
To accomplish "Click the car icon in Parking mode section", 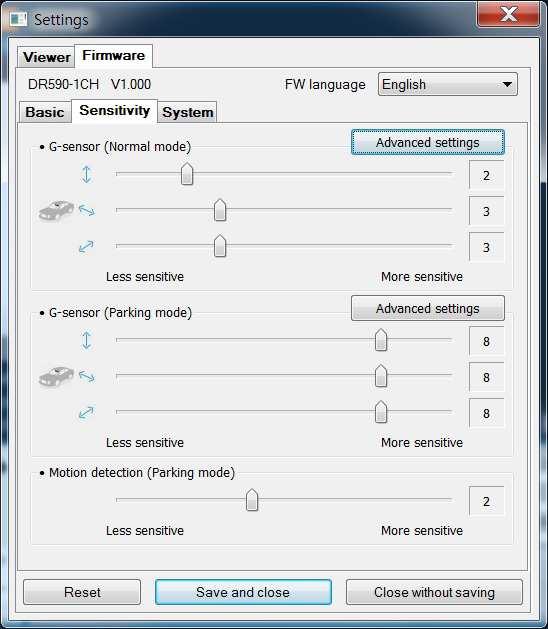I will 56,376.
